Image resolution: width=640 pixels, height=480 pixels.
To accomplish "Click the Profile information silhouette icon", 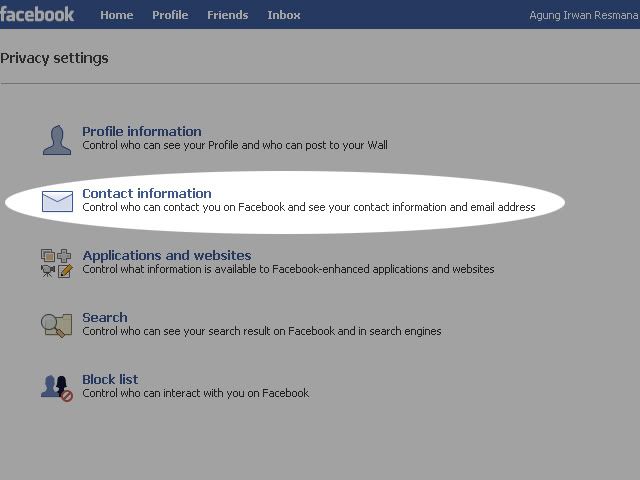I will click(57, 140).
